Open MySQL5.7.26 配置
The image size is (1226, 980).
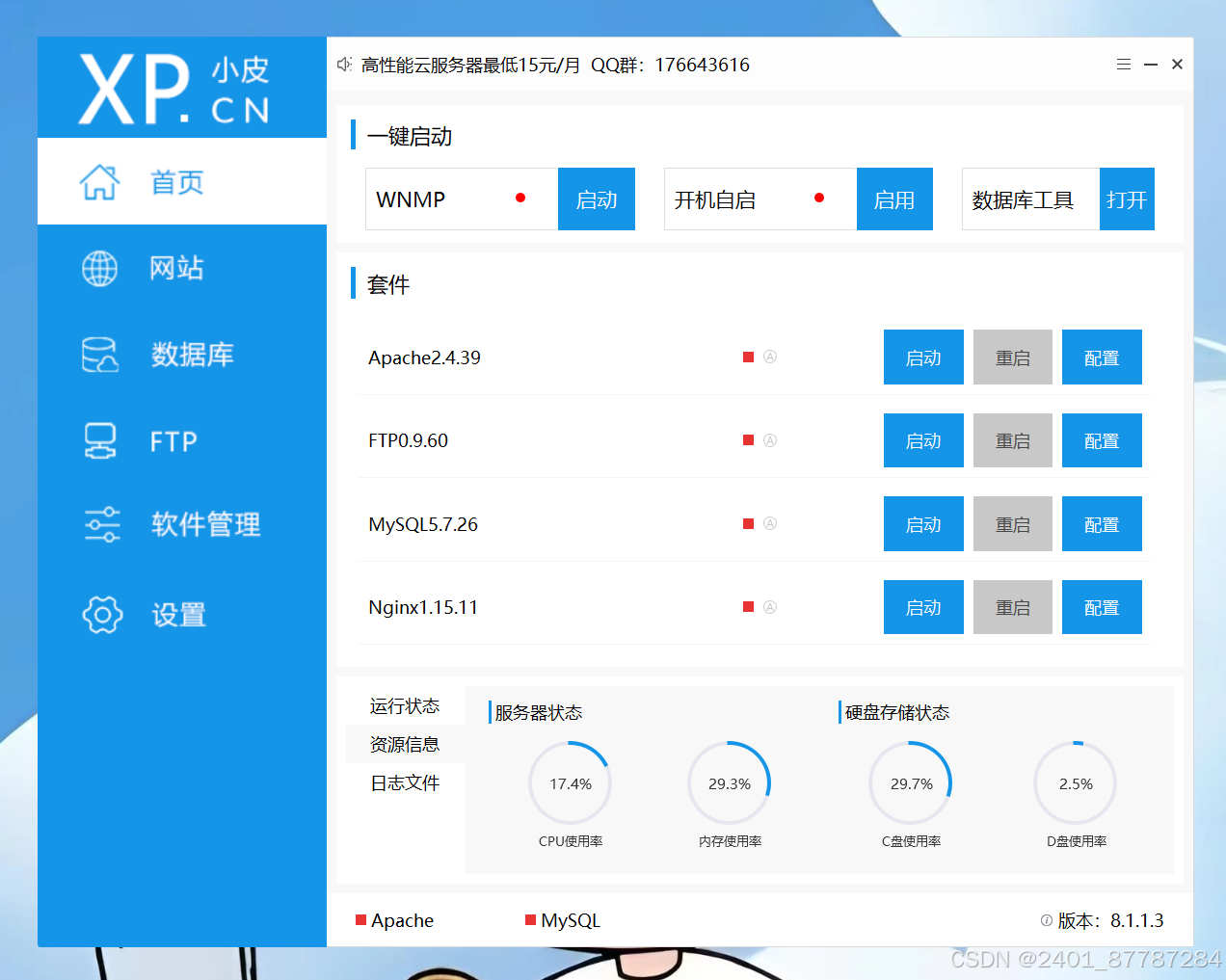(1102, 524)
